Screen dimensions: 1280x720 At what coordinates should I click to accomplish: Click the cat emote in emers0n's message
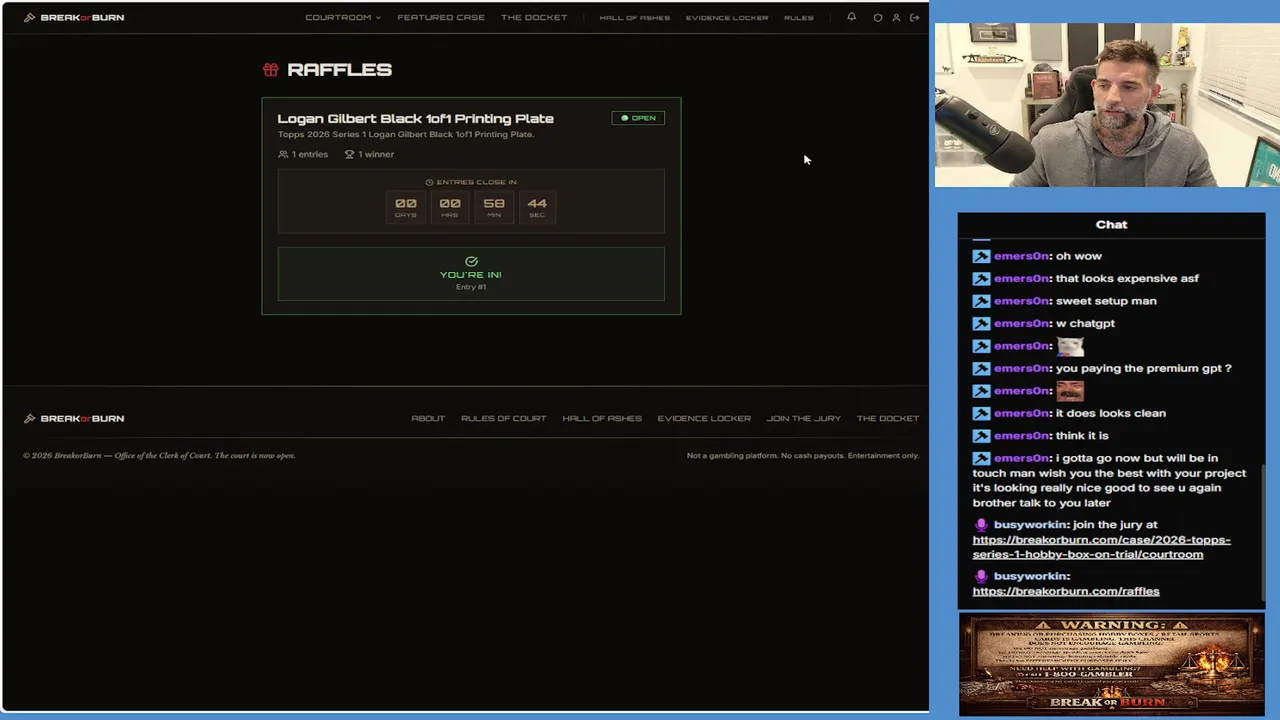pyautogui.click(x=1070, y=346)
